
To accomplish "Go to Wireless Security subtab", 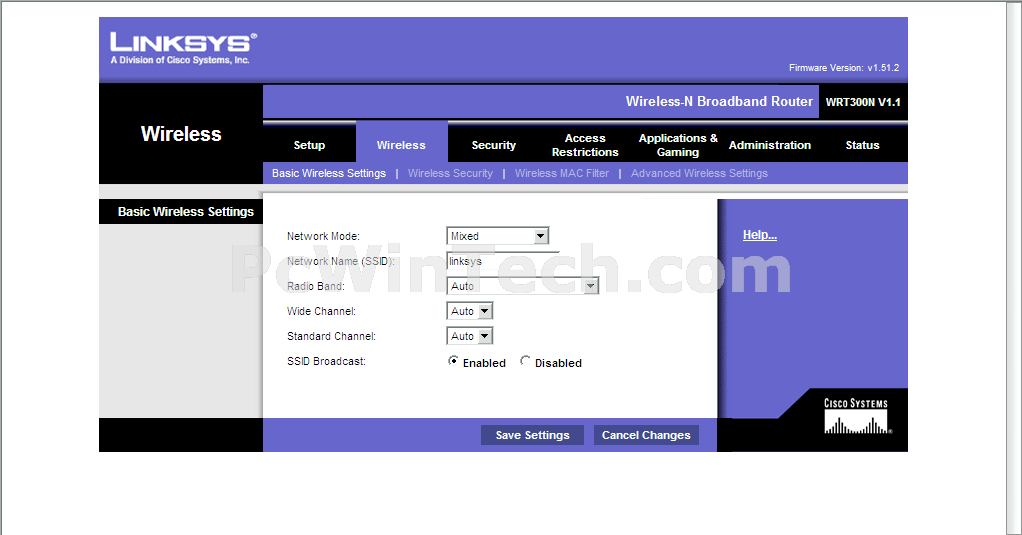I will tap(450, 173).
